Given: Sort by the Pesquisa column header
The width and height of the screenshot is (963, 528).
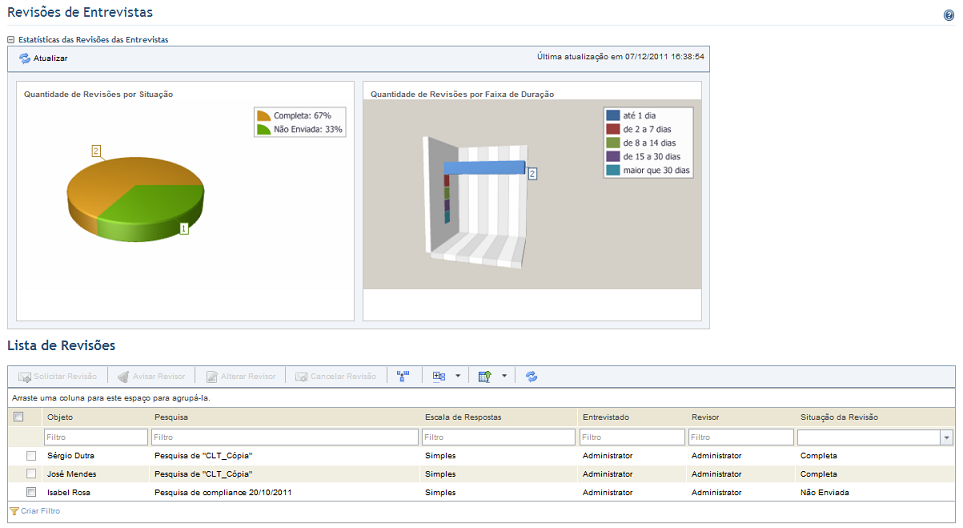Looking at the screenshot, I should (x=171, y=417).
